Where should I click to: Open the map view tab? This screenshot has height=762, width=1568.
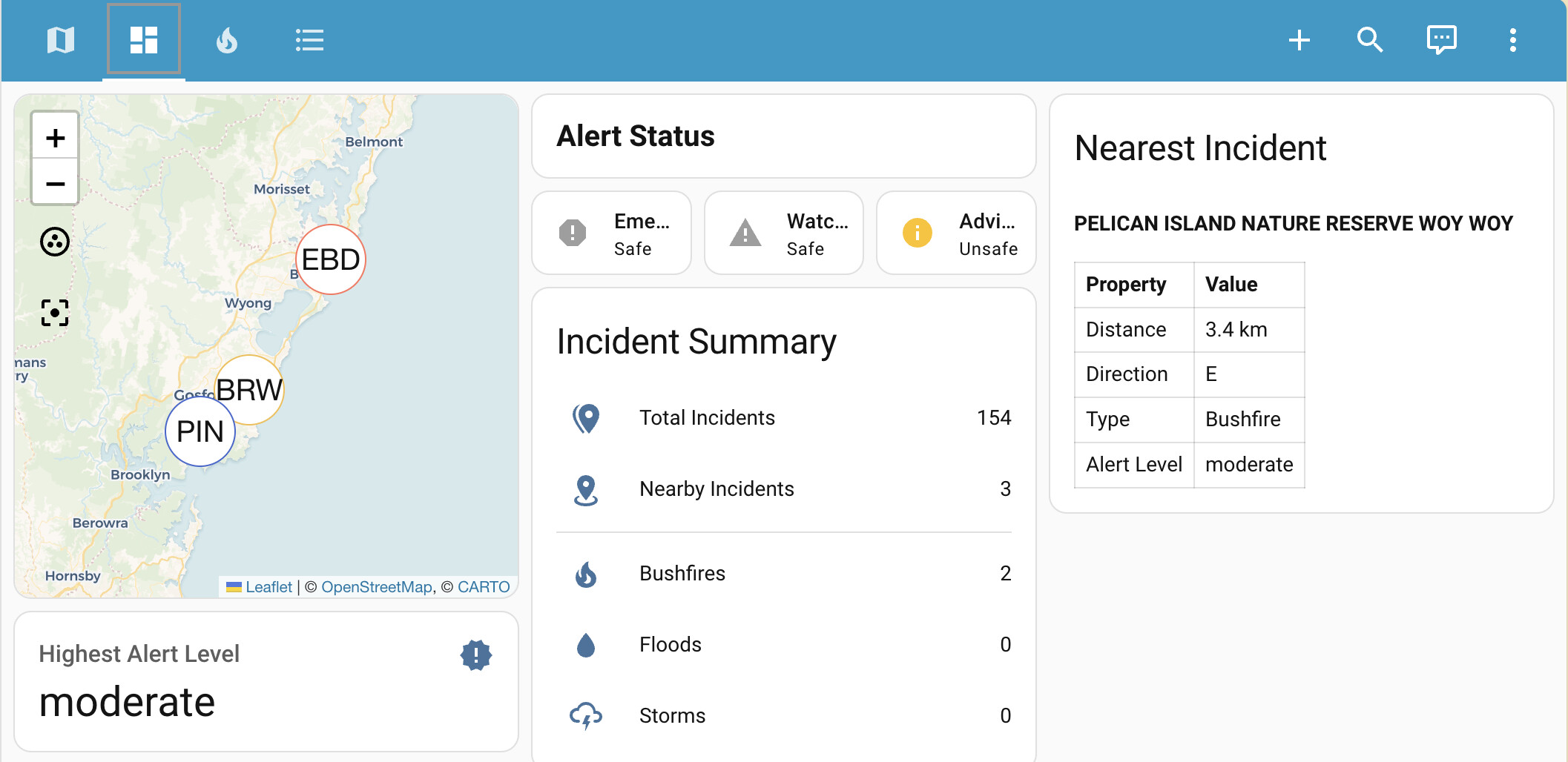pyautogui.click(x=61, y=40)
